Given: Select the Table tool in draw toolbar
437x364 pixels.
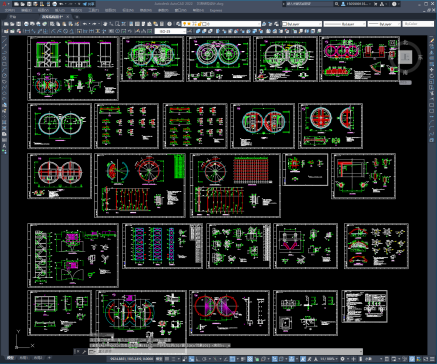Looking at the screenshot, I should [4, 140].
